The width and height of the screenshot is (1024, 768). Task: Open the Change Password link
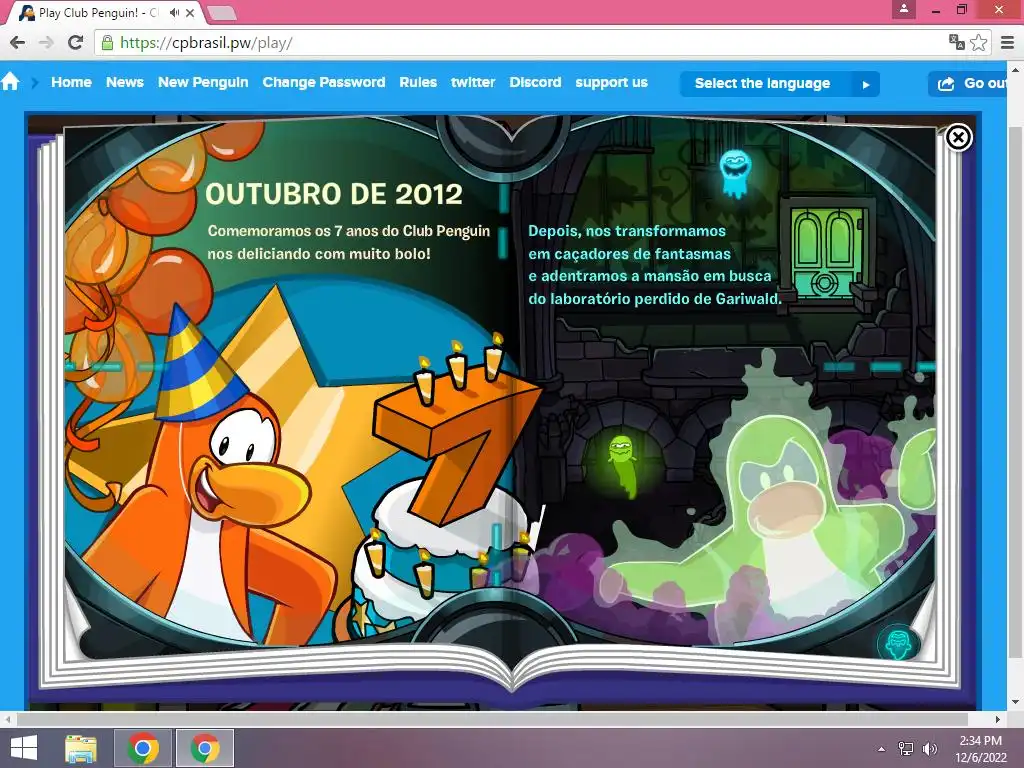point(324,82)
